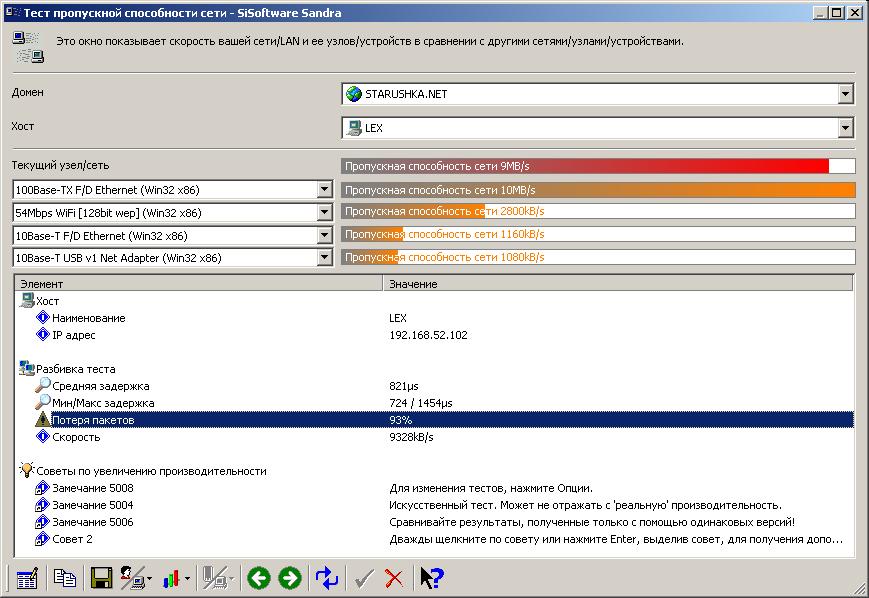This screenshot has height=598, width=869.
Task: Open the 10Base-T USB v1 Net Adapter dropdown
Action: (x=324, y=258)
